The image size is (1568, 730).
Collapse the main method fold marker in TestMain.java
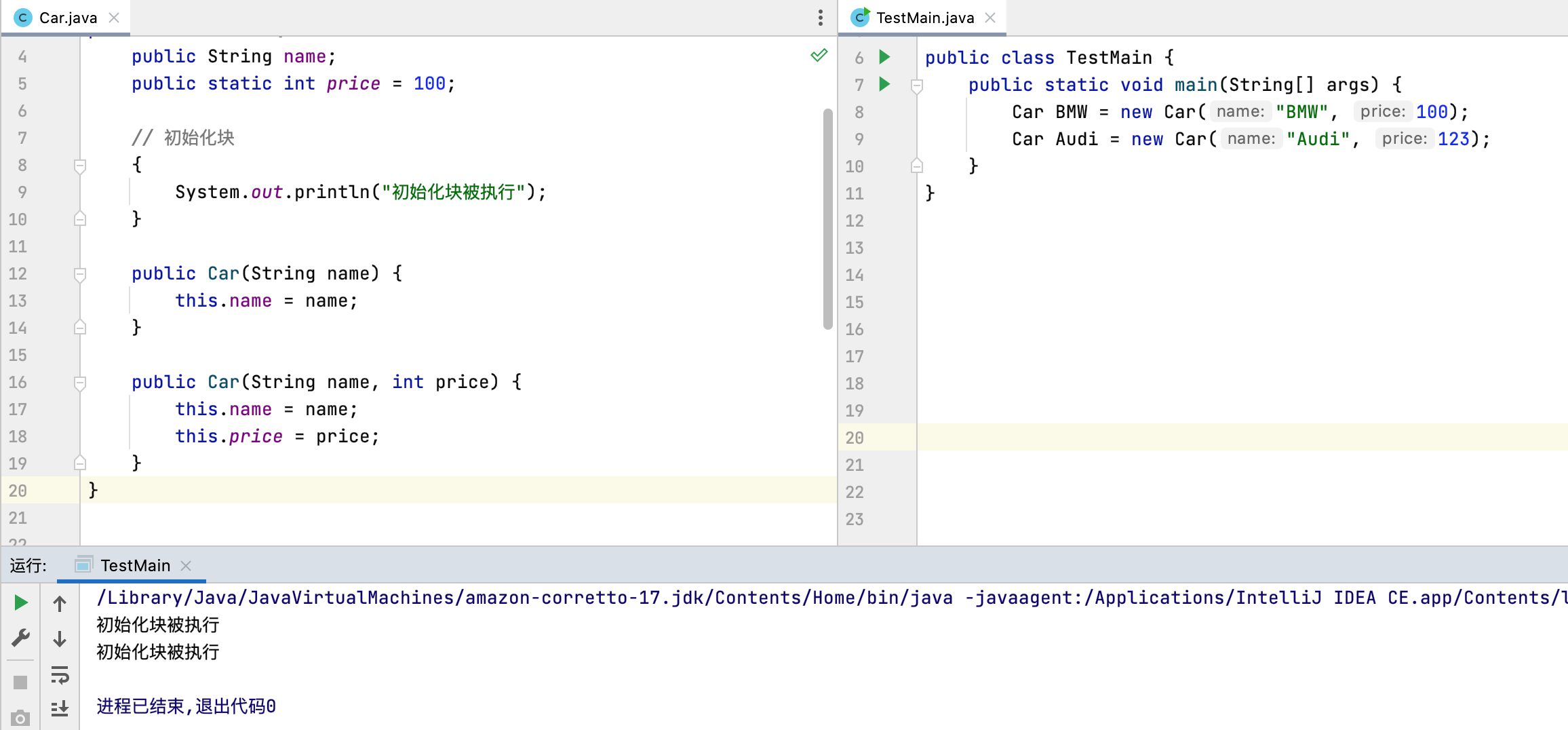point(917,85)
